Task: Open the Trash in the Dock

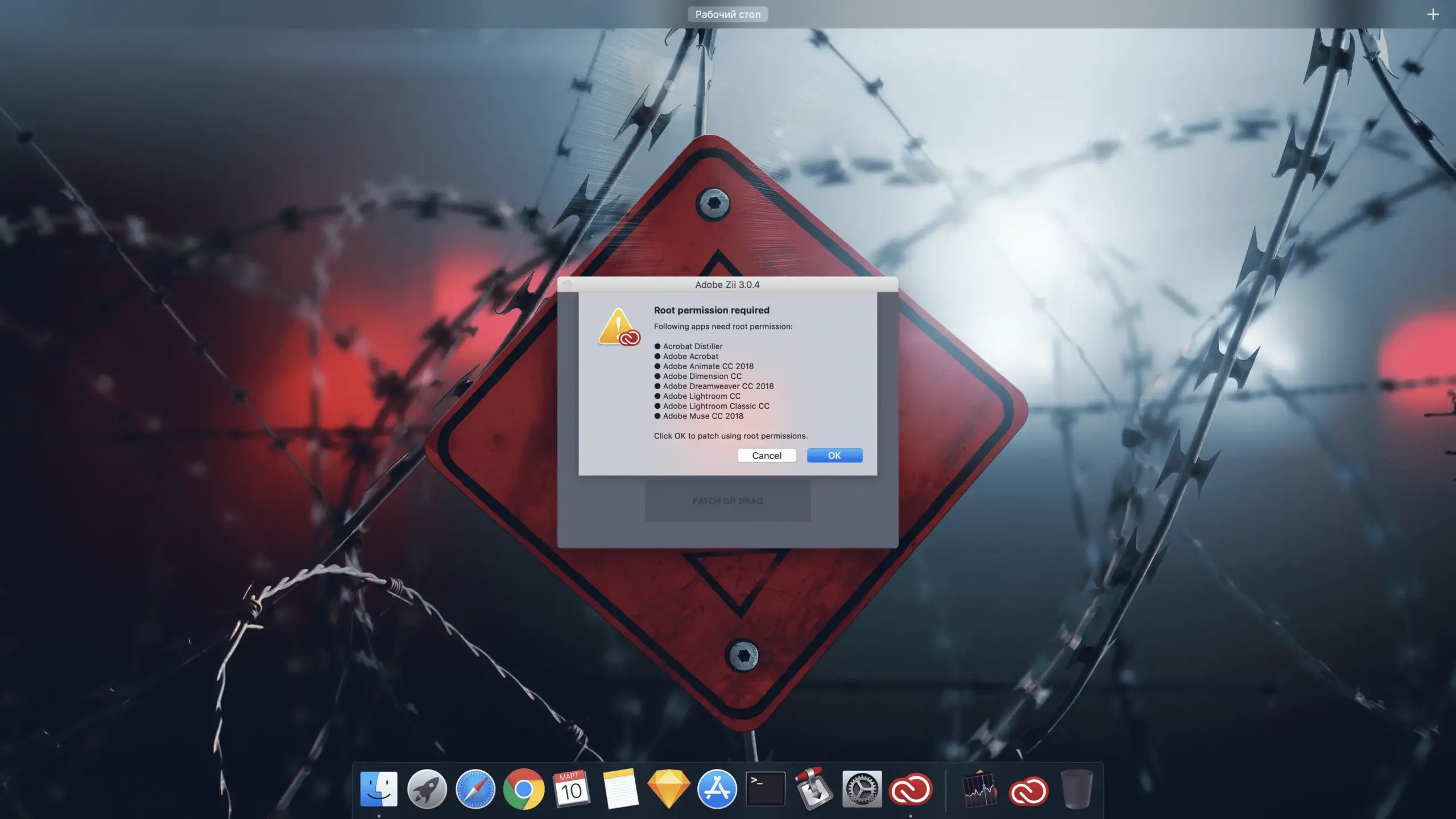Action: (x=1077, y=789)
